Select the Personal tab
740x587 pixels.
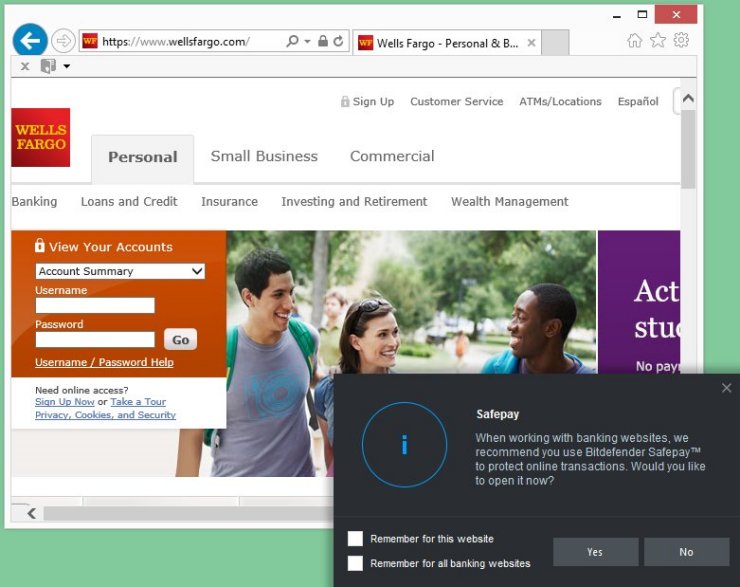143,157
